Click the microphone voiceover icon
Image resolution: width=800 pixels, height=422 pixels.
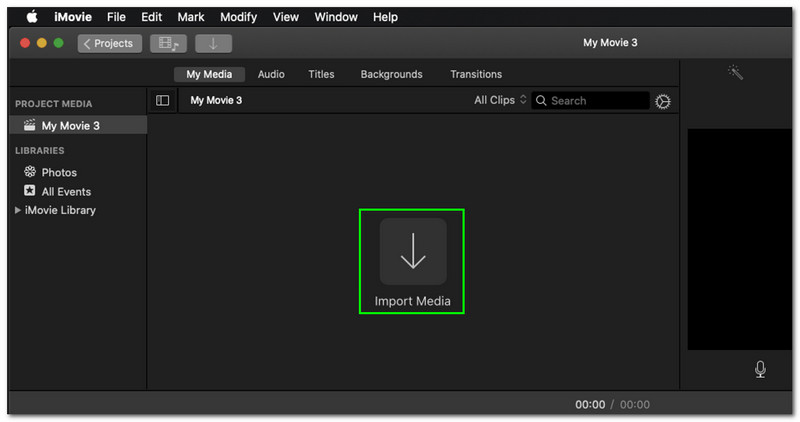click(x=760, y=369)
